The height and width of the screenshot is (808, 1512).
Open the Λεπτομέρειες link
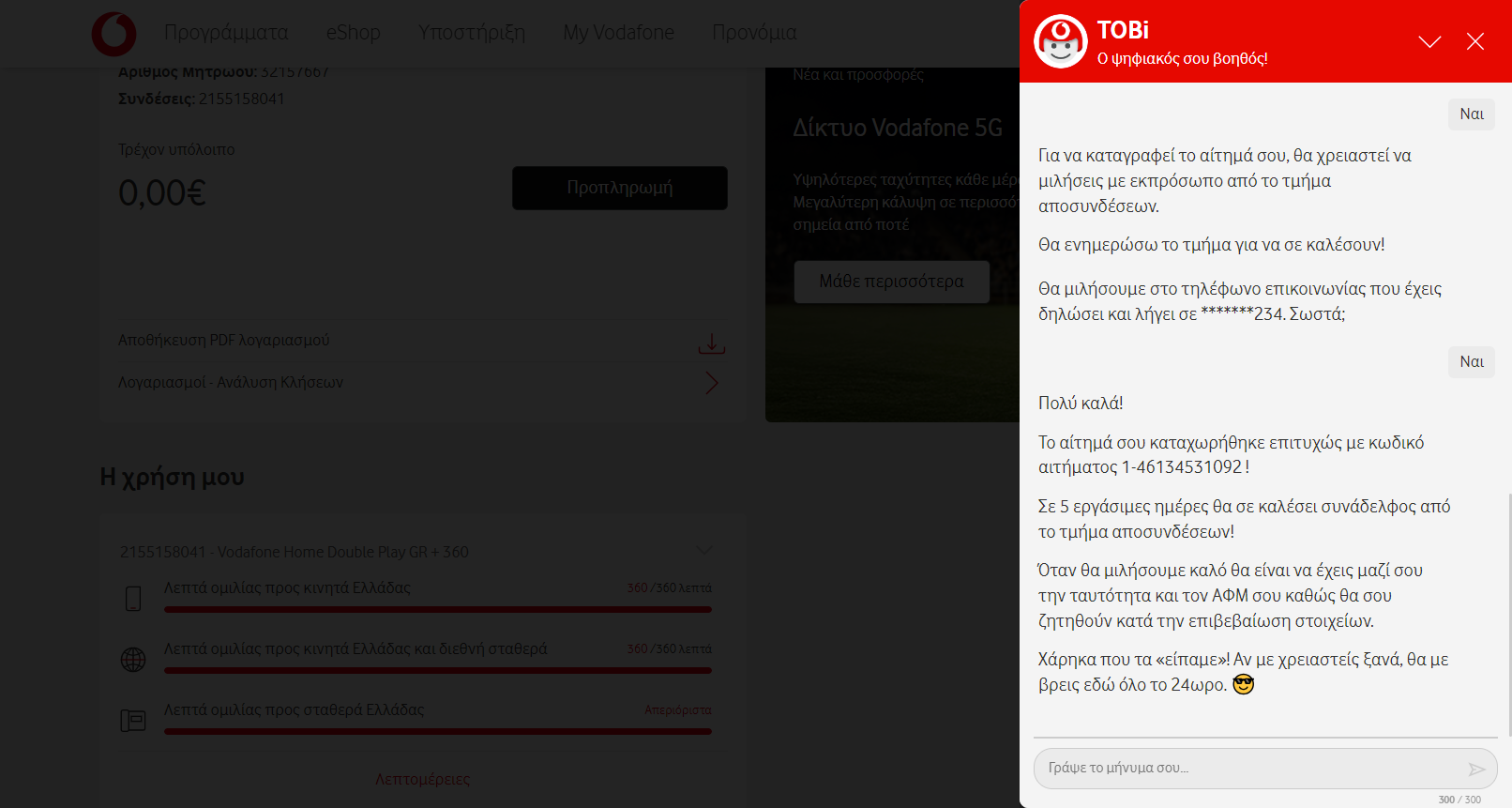pos(423,779)
